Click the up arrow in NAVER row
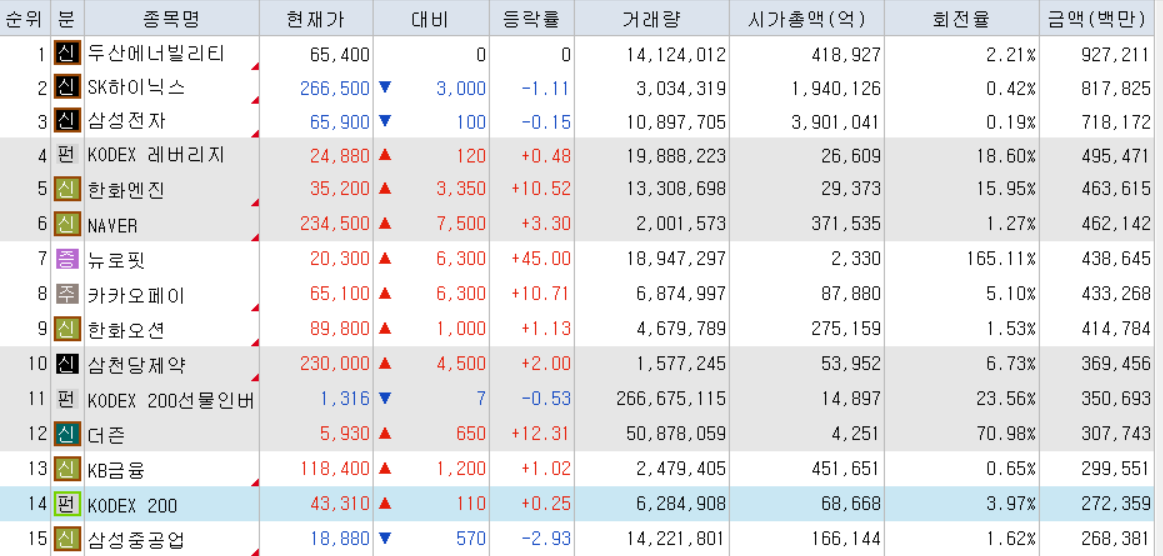Screen dimensions: 1163x556 (384, 223)
